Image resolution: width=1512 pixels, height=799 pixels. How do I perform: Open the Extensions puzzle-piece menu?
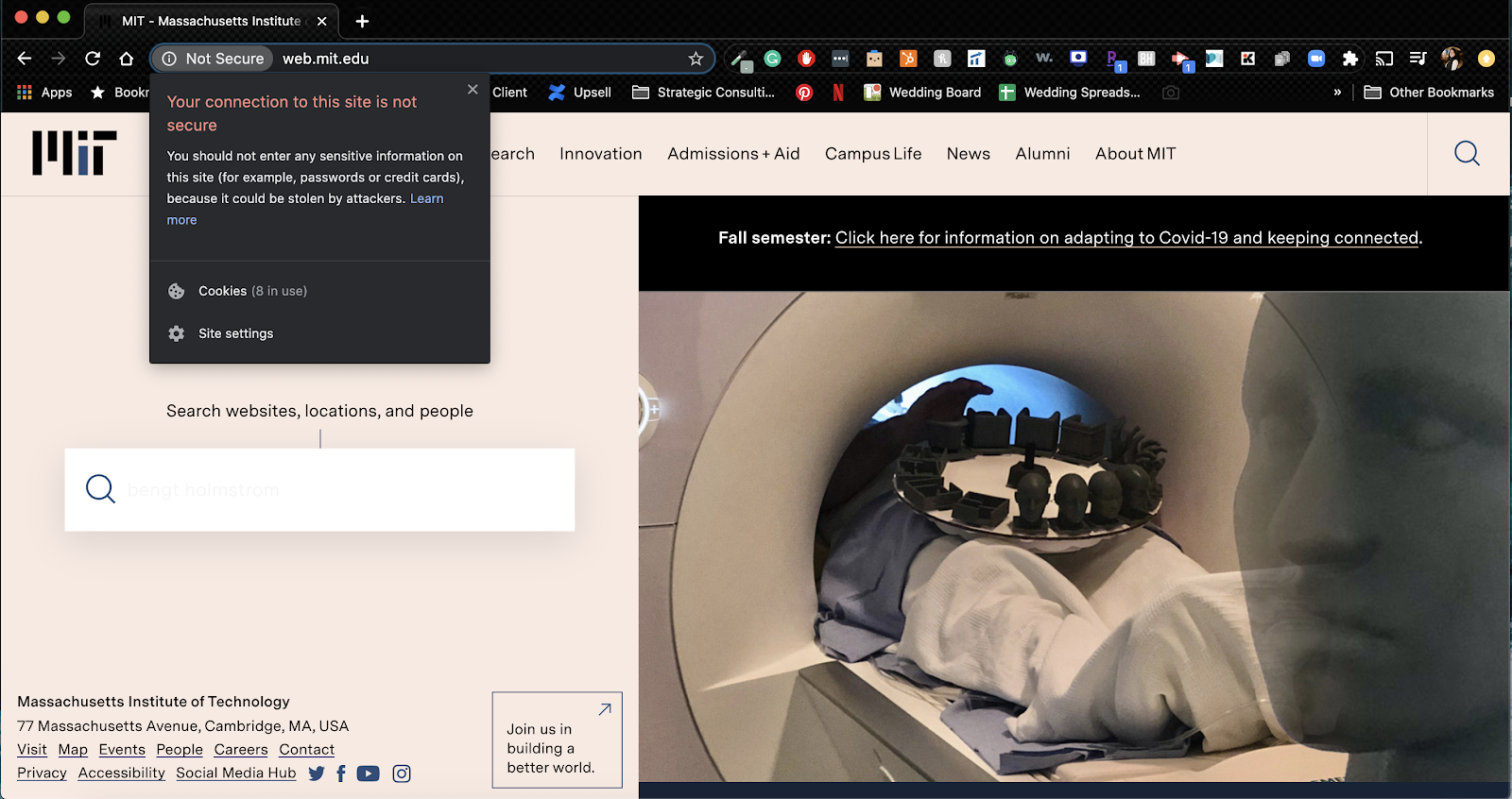point(1350,59)
